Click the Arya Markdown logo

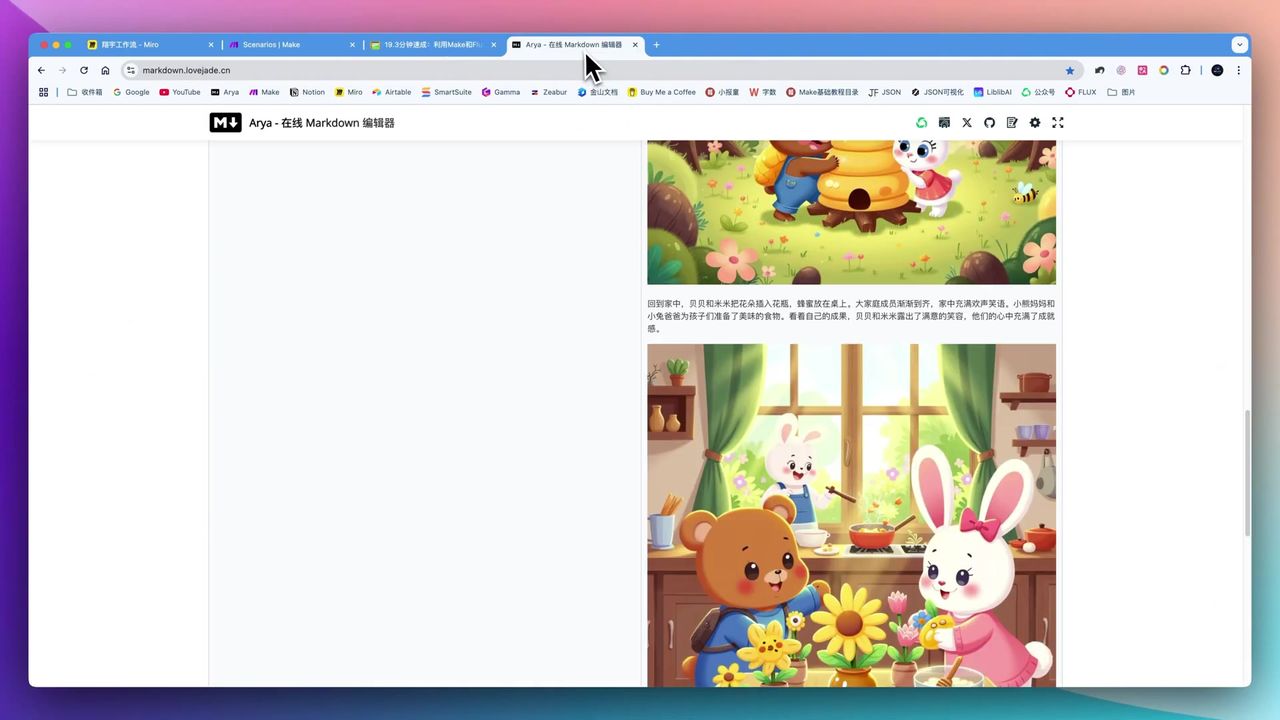[225, 123]
